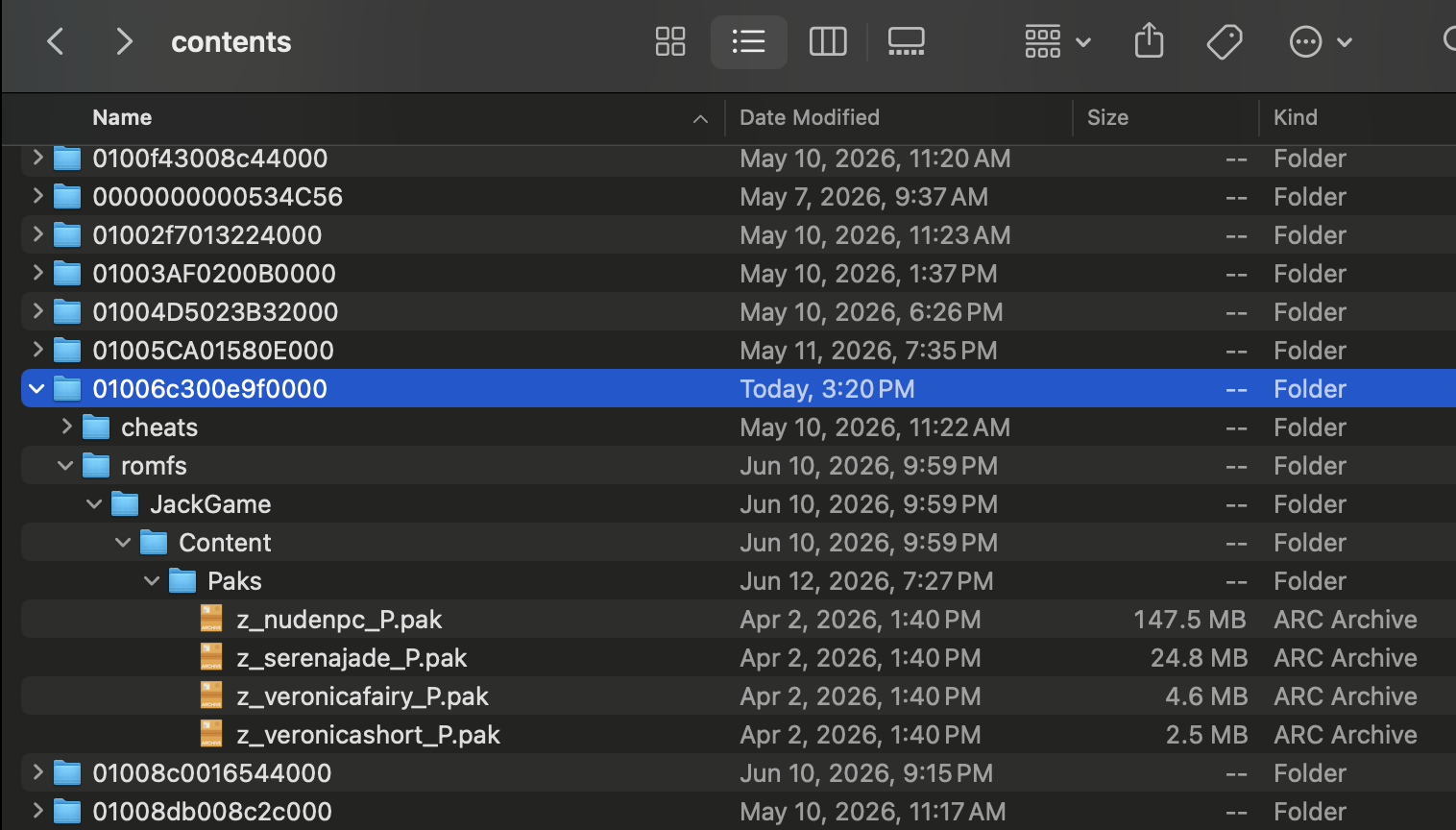Click the 01006c300e9f0000 folder icon
The height and width of the screenshot is (830, 1456).
click(x=67, y=388)
